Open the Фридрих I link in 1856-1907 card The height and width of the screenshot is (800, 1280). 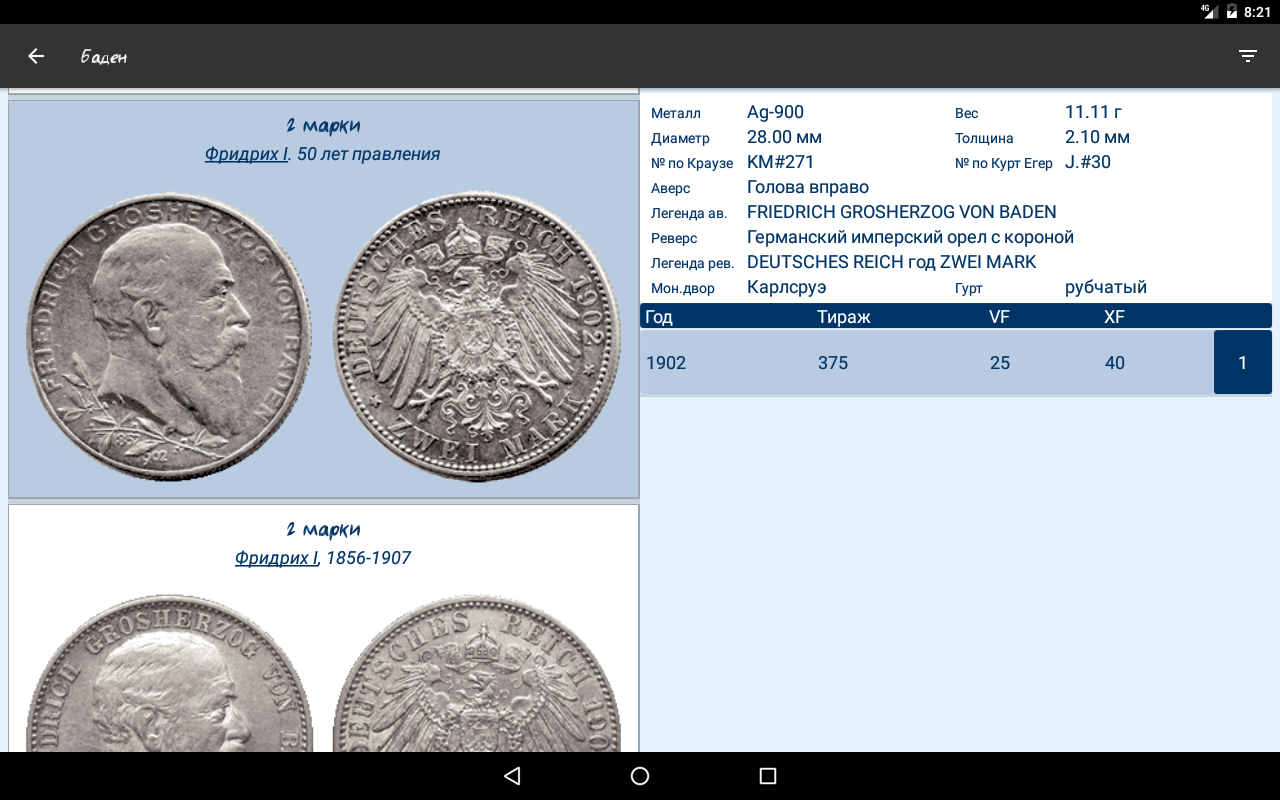(276, 558)
